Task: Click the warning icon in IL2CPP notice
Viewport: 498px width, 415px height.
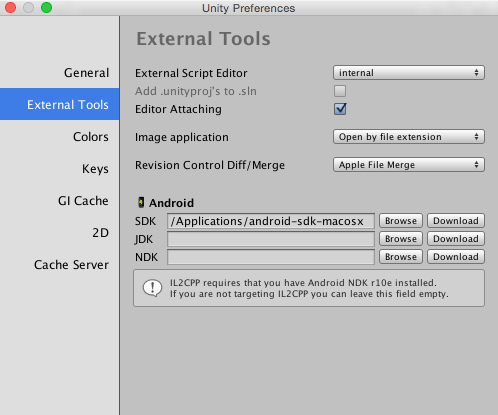Action: (152, 288)
